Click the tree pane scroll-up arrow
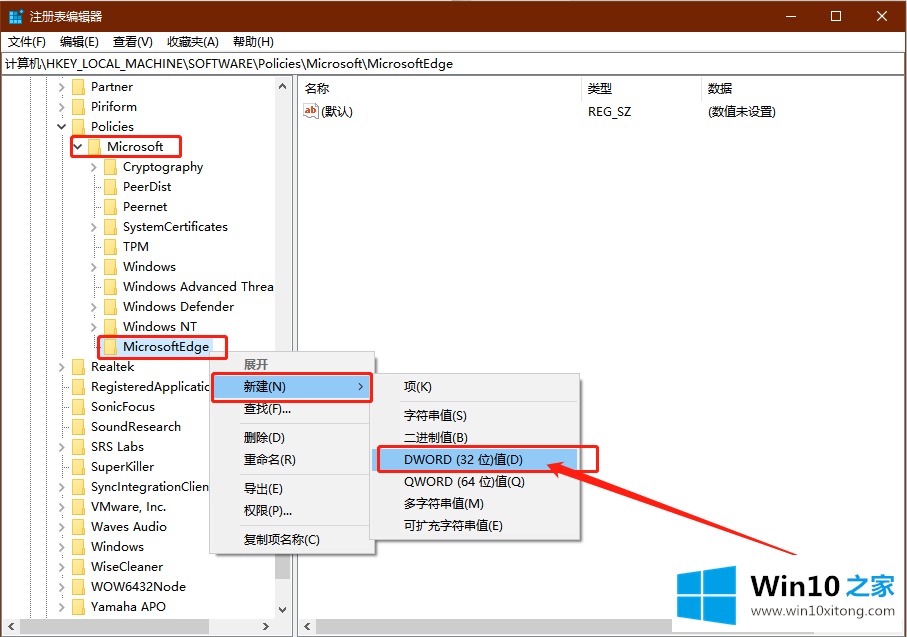This screenshot has height=637, width=907. pos(282,86)
